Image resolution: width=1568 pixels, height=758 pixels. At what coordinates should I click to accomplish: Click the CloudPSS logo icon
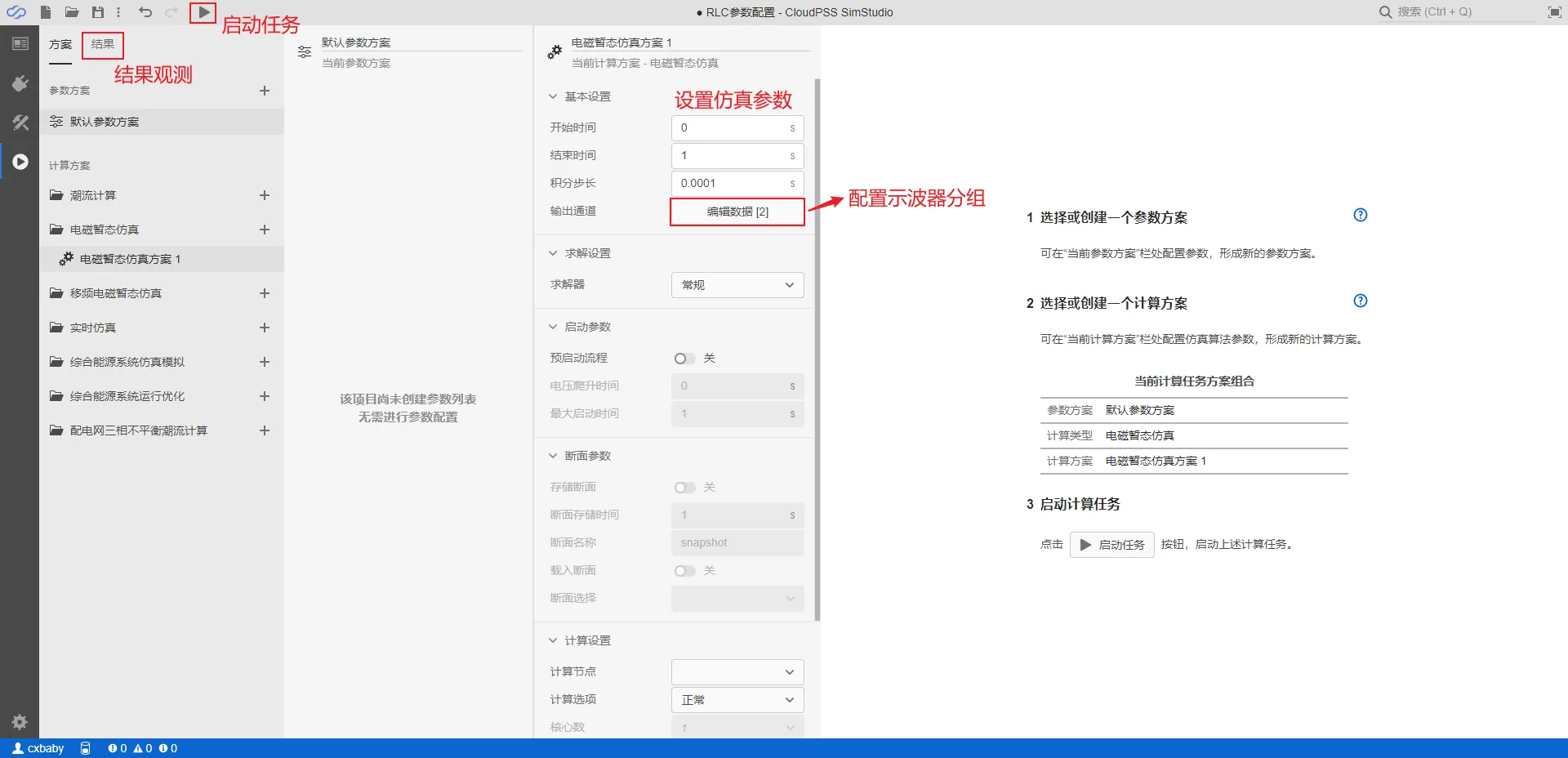pyautogui.click(x=16, y=12)
